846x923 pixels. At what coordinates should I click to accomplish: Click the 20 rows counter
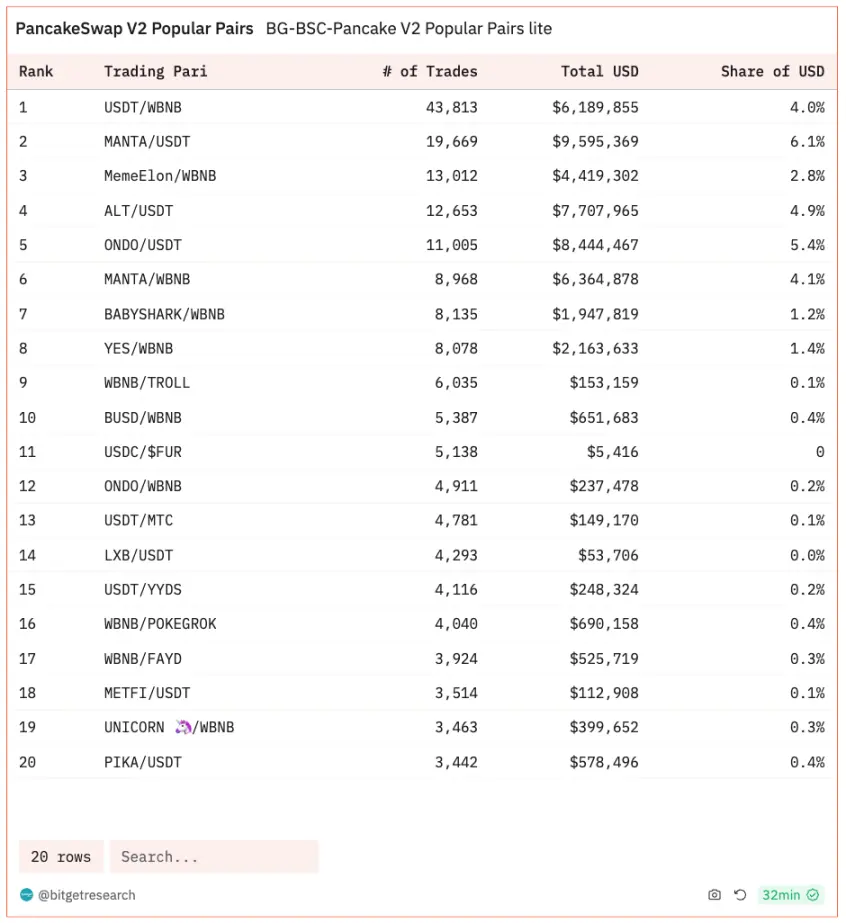(x=61, y=857)
